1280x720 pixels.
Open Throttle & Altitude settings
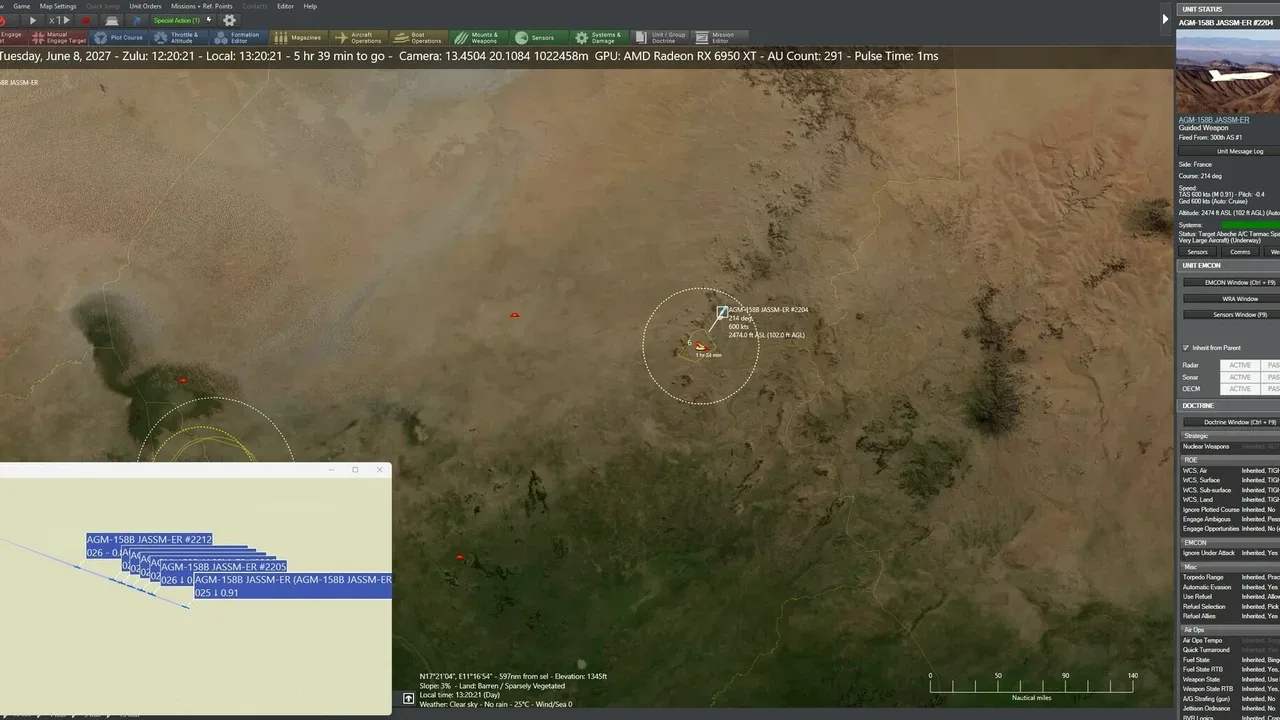click(176, 38)
